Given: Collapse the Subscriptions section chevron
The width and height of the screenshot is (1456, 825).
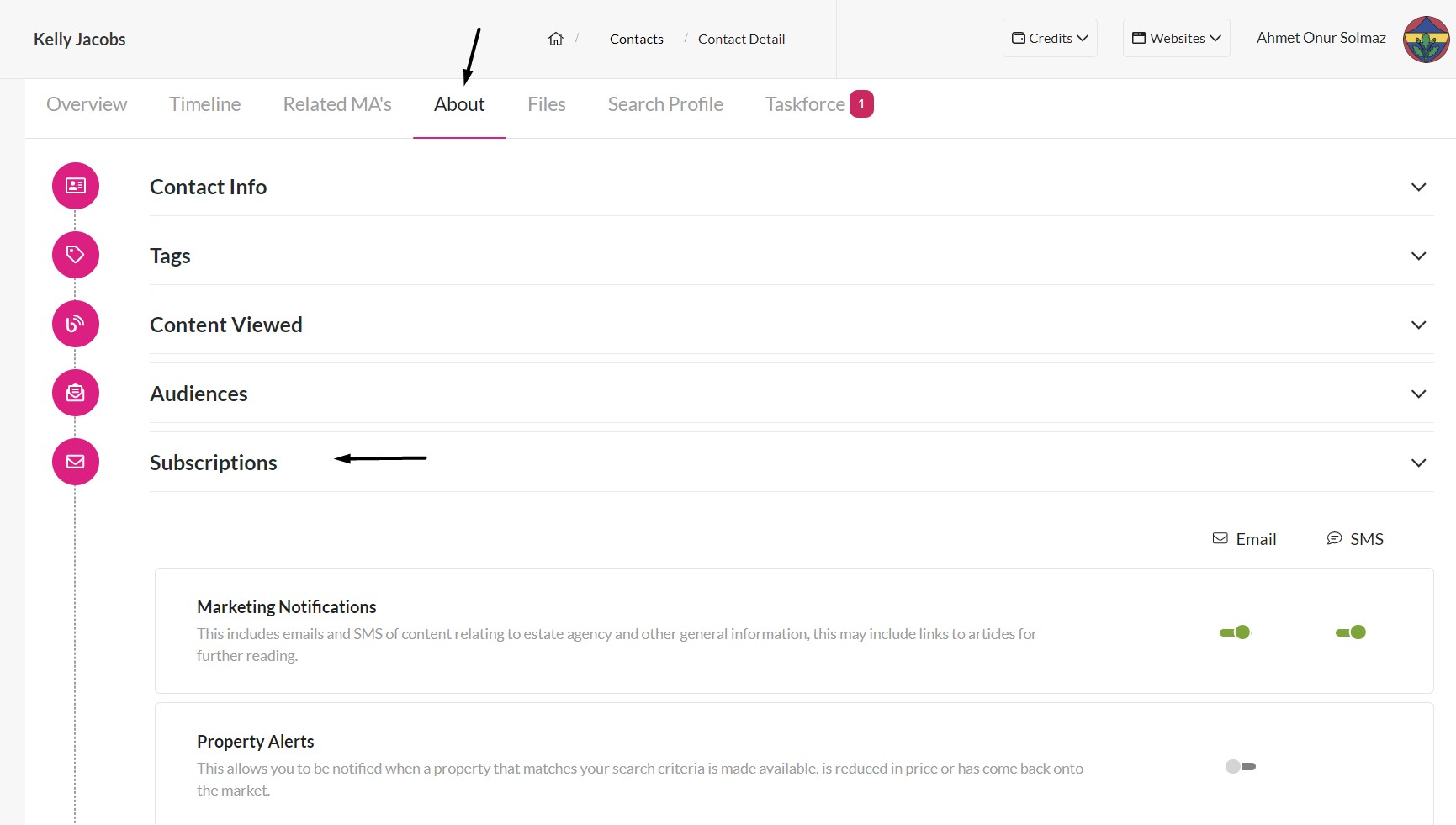Looking at the screenshot, I should click(1418, 463).
